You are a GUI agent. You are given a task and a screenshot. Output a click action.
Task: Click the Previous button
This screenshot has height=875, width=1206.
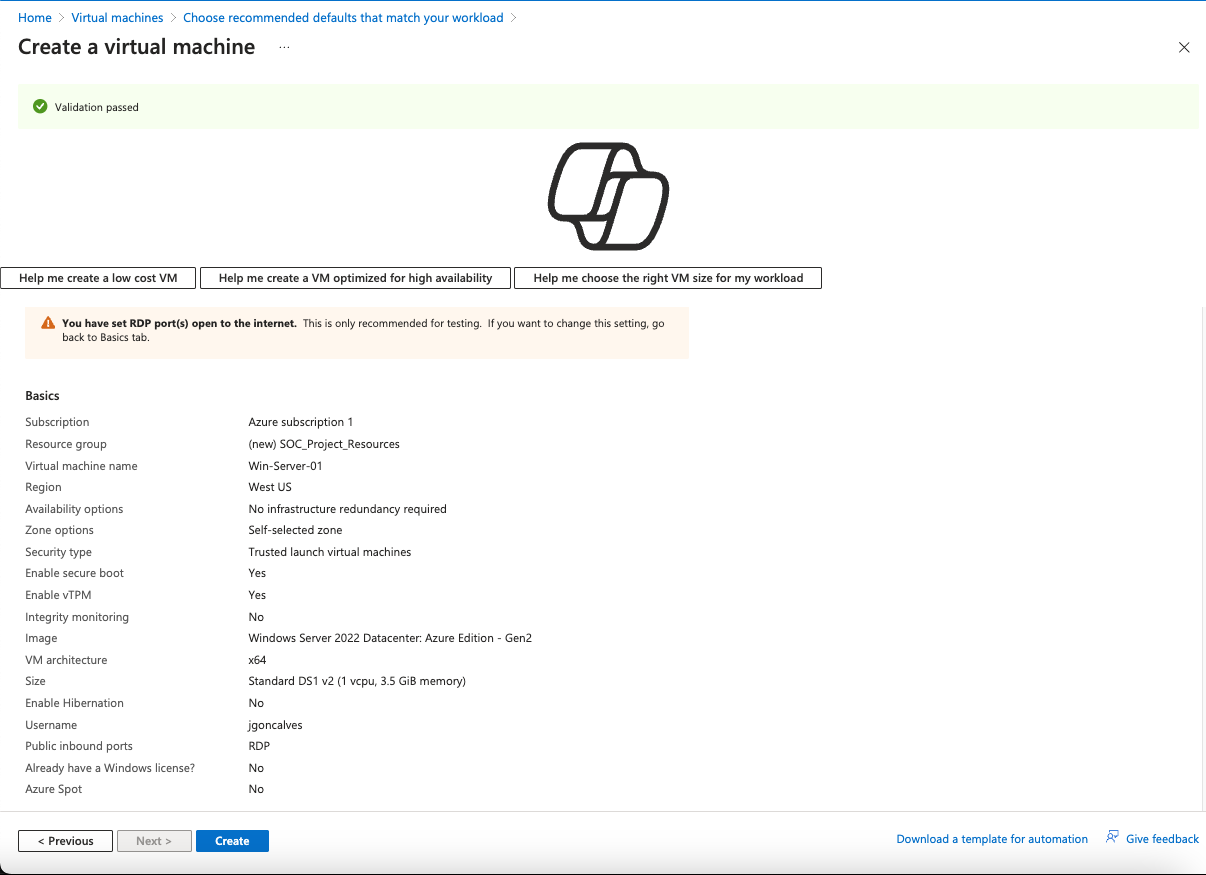pos(66,841)
